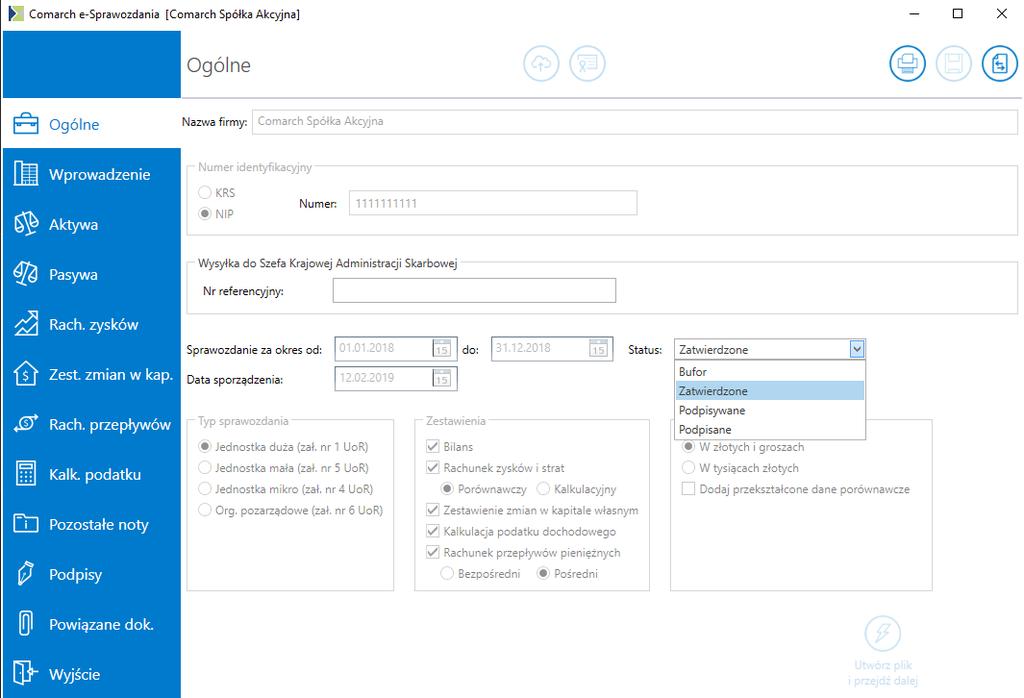The image size is (1024, 698).
Task: Toggle Rachunek przepływów pieniężnych checkbox
Action: 432,552
